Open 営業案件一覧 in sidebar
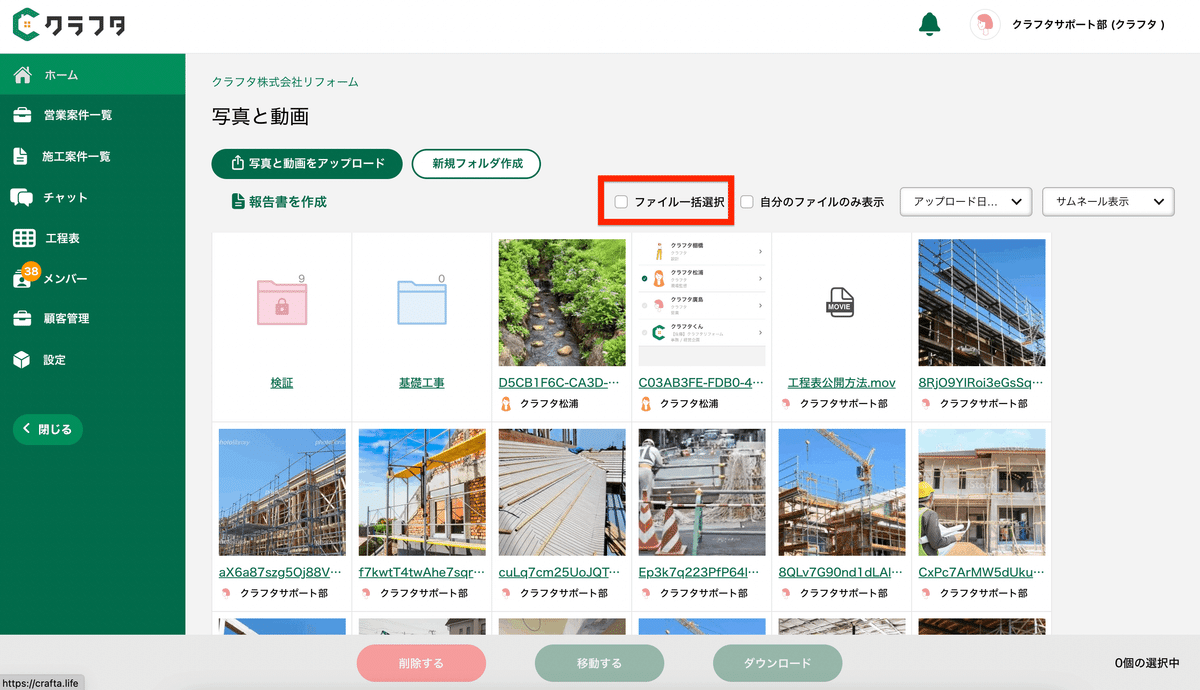 (92, 115)
